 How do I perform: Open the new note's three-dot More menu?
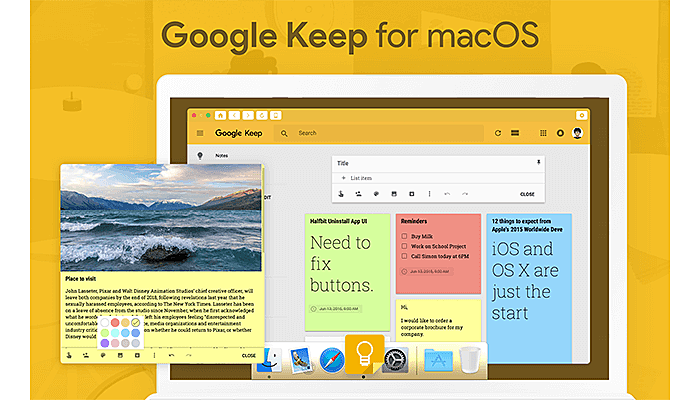point(429,194)
